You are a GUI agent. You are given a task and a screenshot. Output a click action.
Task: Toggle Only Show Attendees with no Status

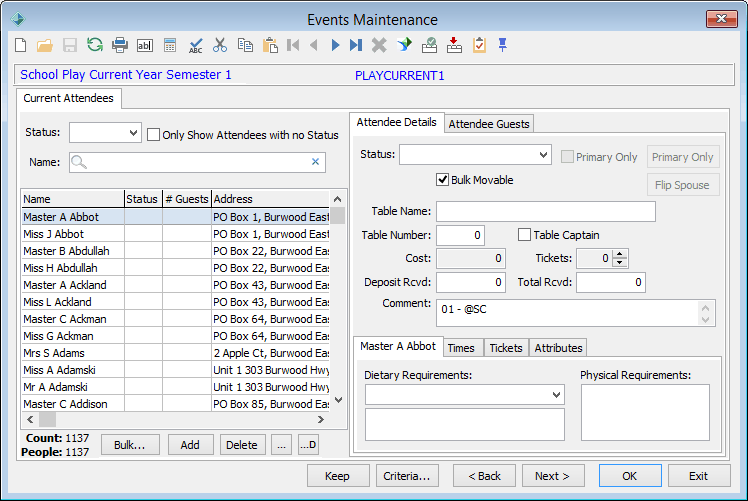(x=153, y=135)
